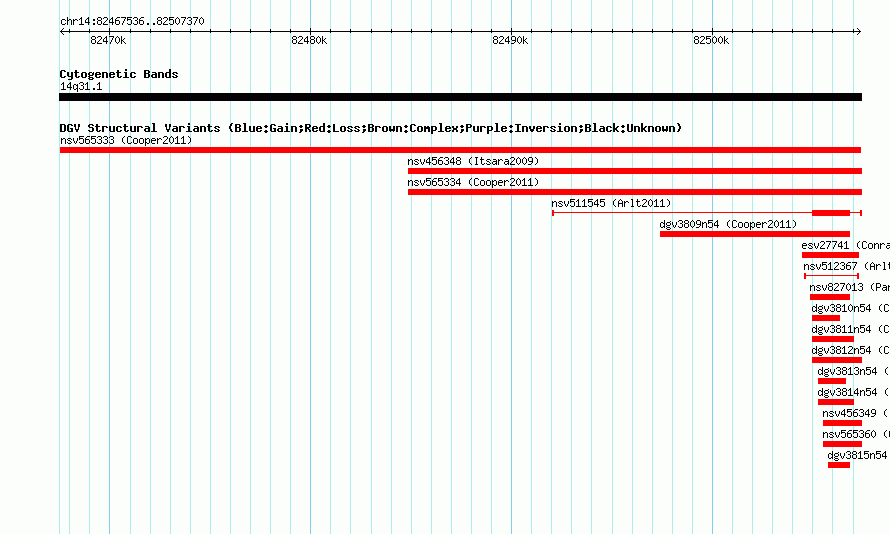Open nsv565334 (Cooper2011) variant label
The image size is (890, 534).
473,182
